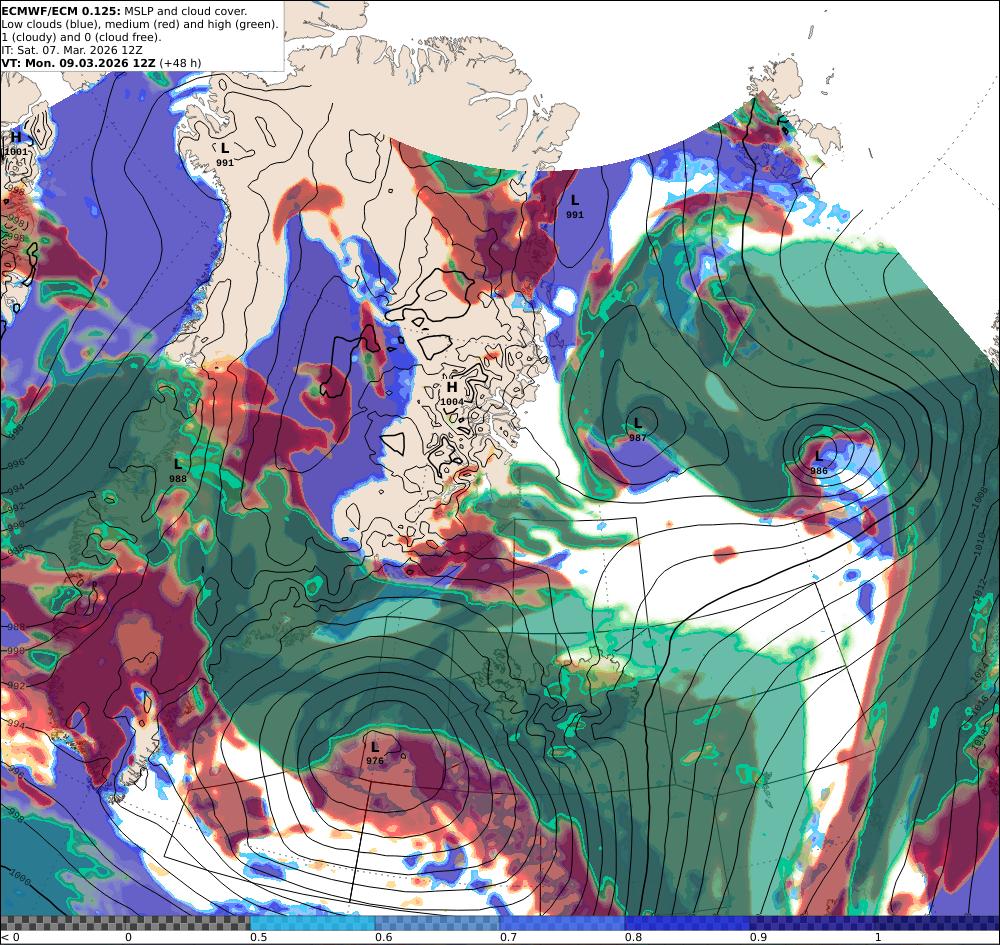Image resolution: width=1000 pixels, height=945 pixels.
Task: Click the '1016' isobar label
Action: click(x=982, y=707)
